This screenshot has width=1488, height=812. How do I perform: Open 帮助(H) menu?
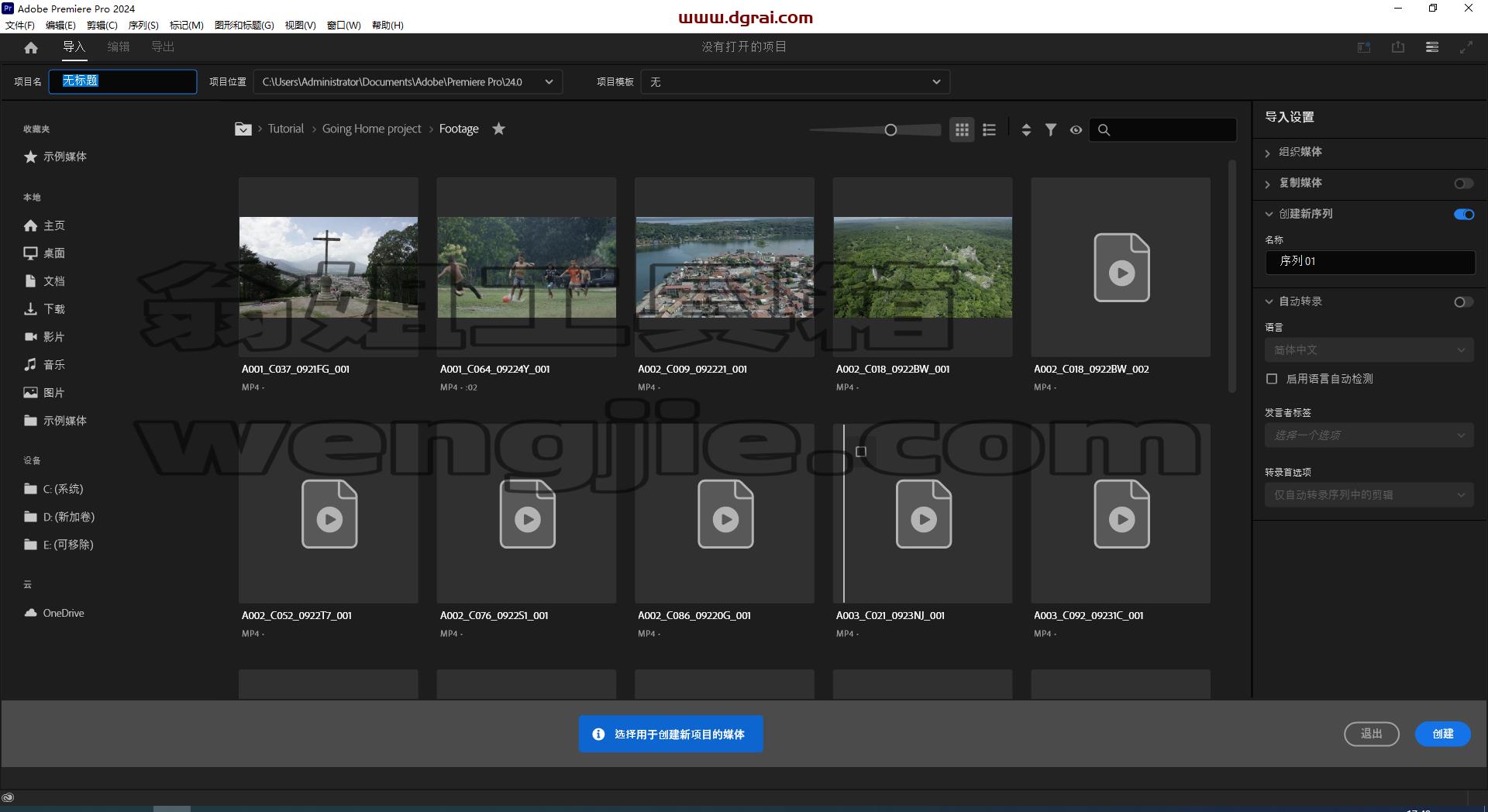pos(387,25)
